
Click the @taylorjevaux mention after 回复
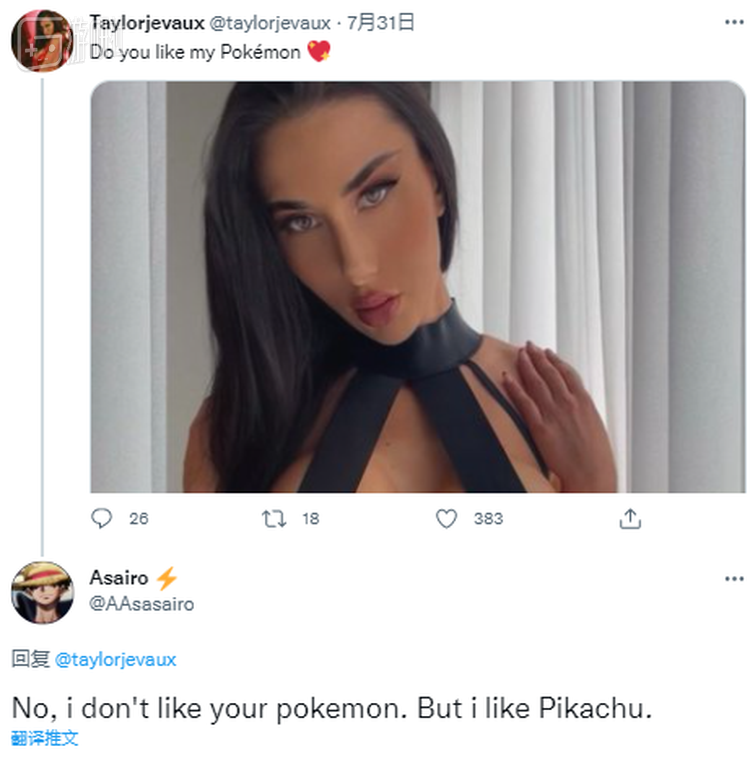point(116,659)
